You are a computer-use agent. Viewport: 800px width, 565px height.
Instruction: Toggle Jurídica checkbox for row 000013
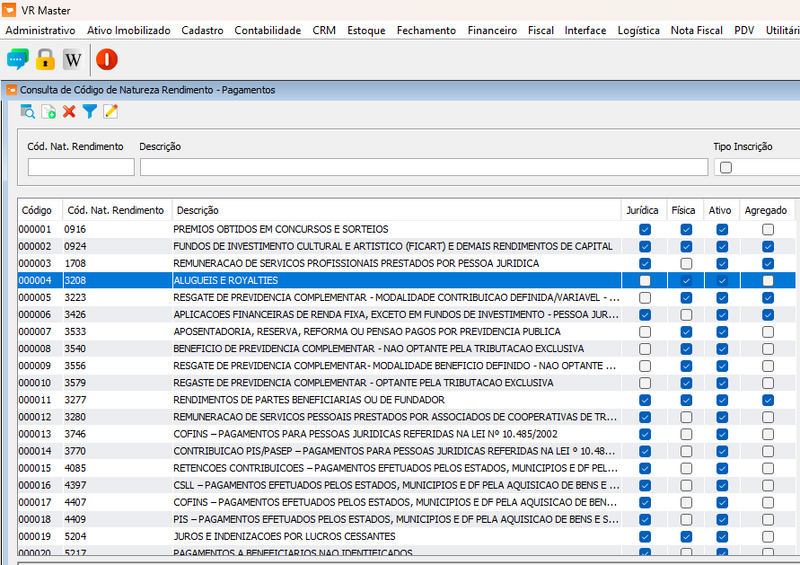tap(645, 434)
